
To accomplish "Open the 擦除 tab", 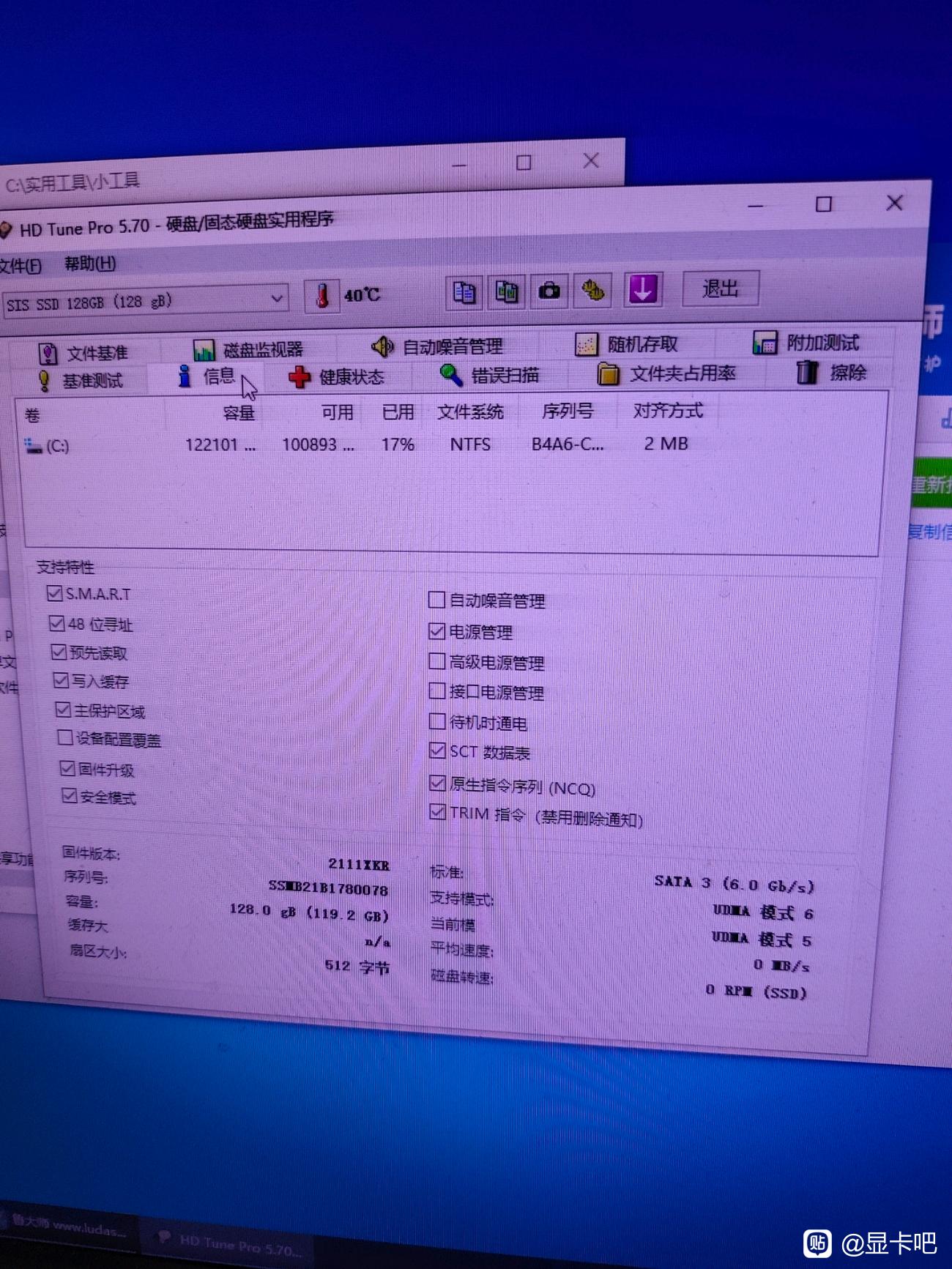I will click(x=831, y=373).
